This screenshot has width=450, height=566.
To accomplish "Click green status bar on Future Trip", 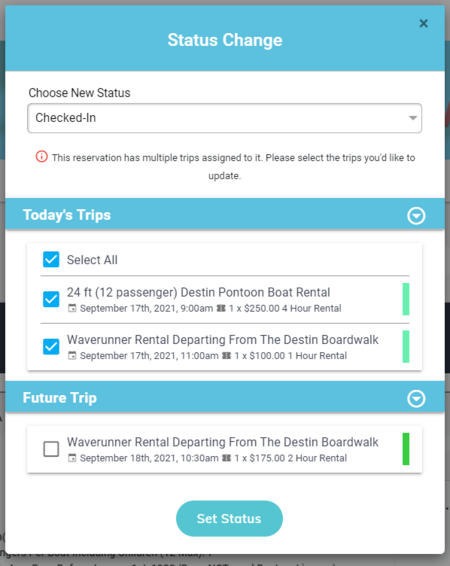I will (x=406, y=449).
